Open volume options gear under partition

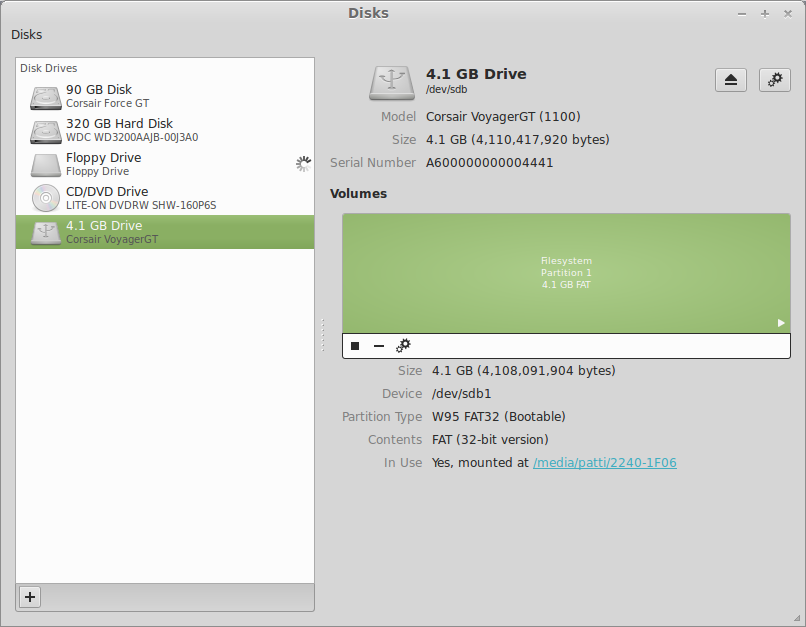tap(403, 346)
